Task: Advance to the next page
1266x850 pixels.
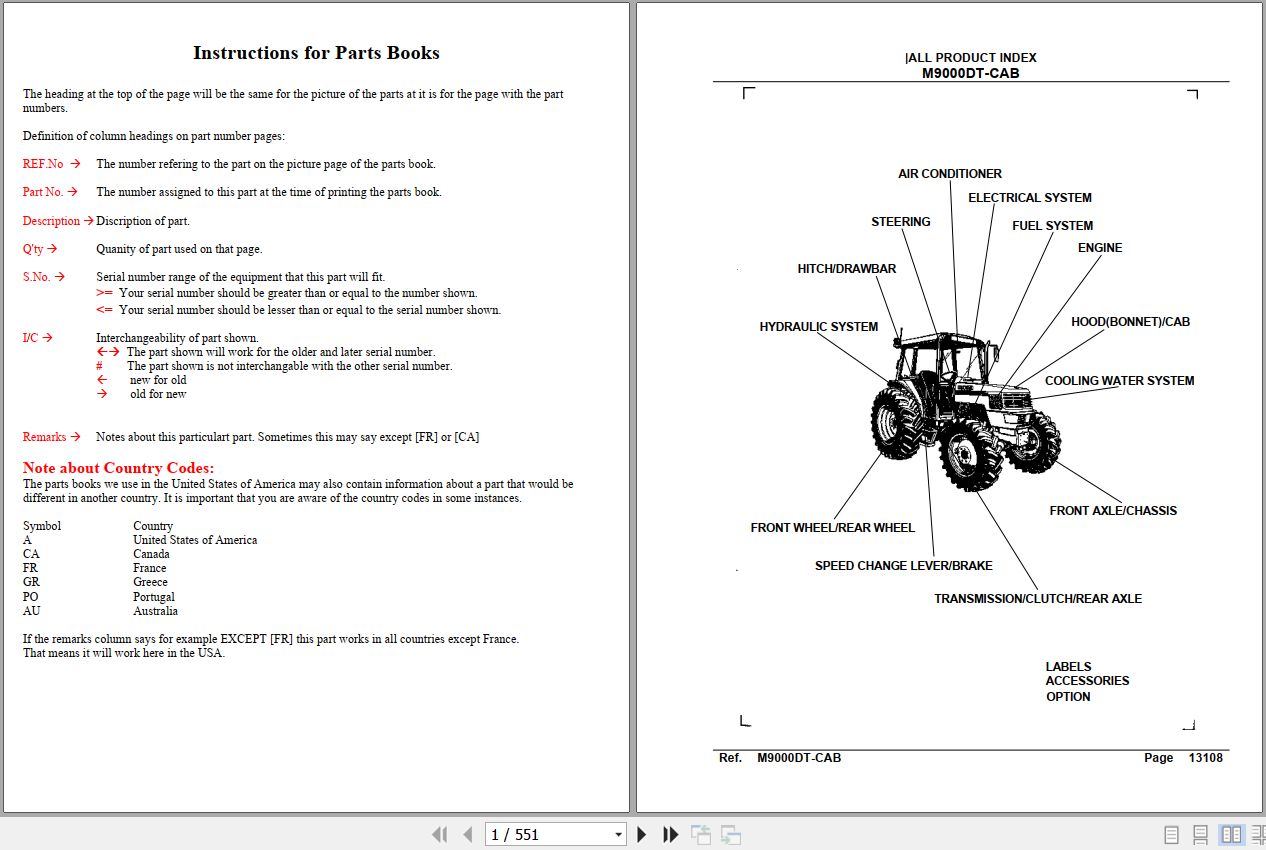Action: coord(641,833)
